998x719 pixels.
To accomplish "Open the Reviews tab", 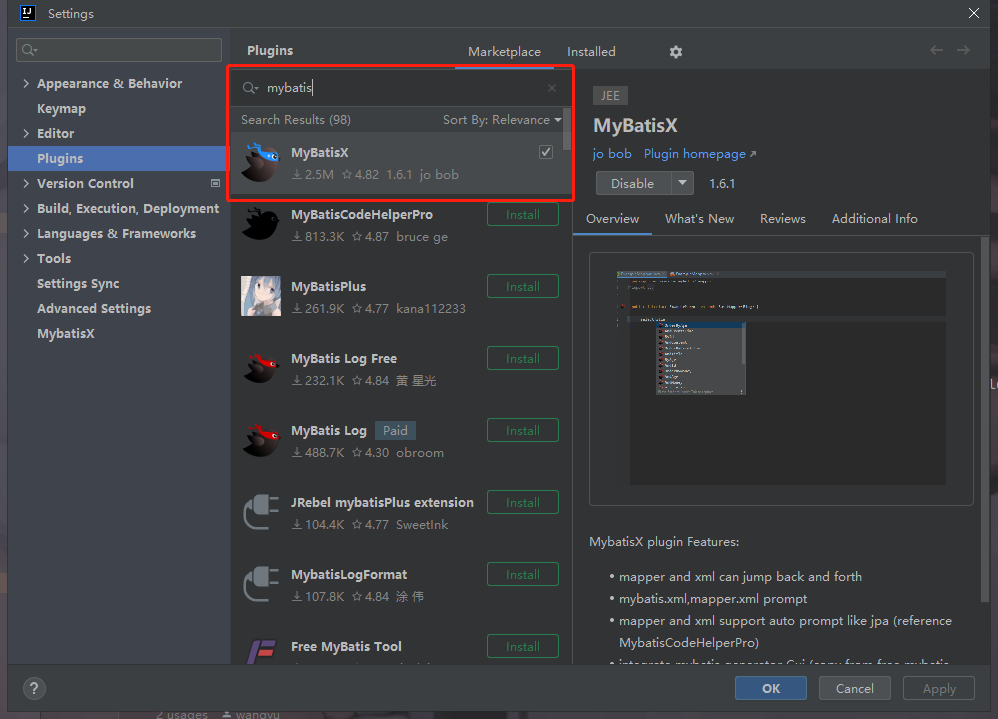I will tap(783, 219).
